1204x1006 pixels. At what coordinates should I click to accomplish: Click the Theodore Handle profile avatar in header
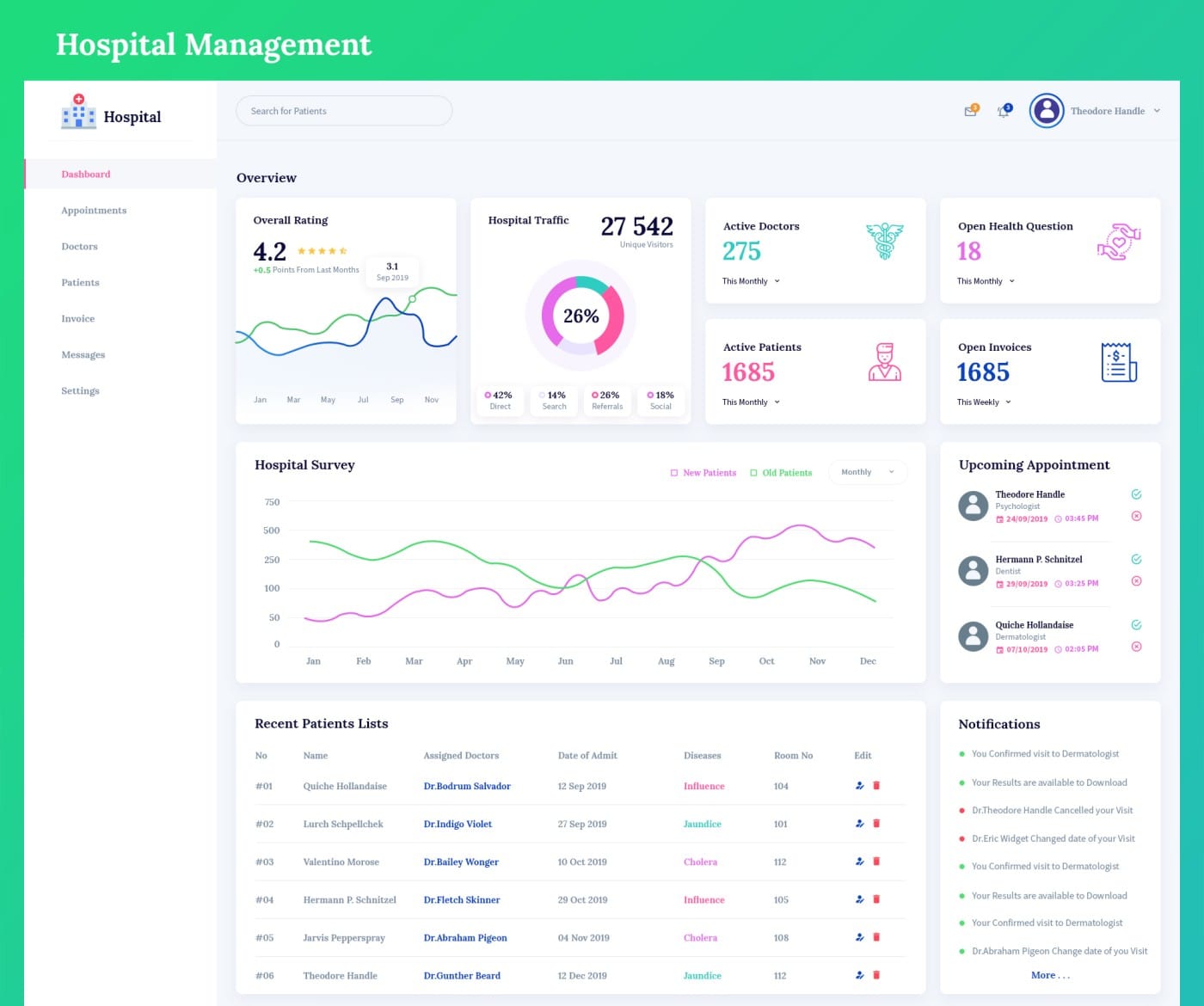coord(1047,111)
